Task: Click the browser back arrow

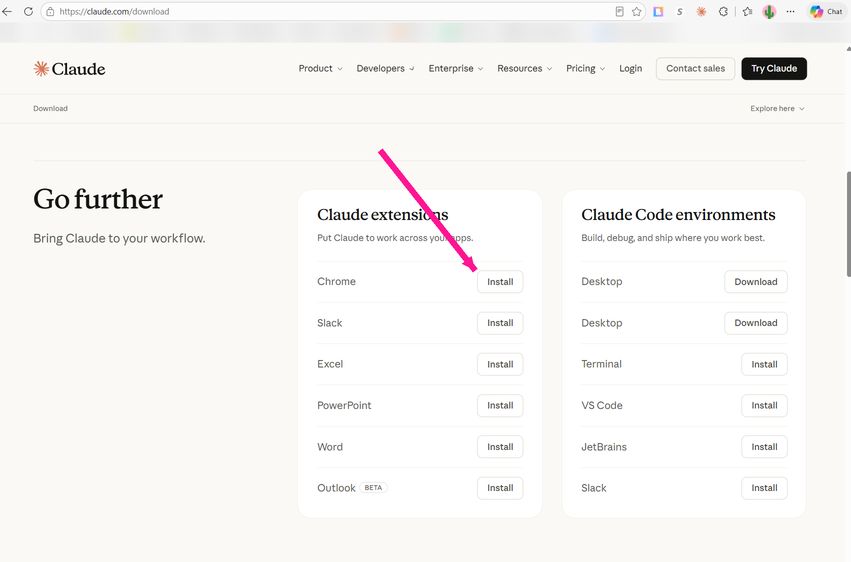Action: pyautogui.click(x=7, y=11)
